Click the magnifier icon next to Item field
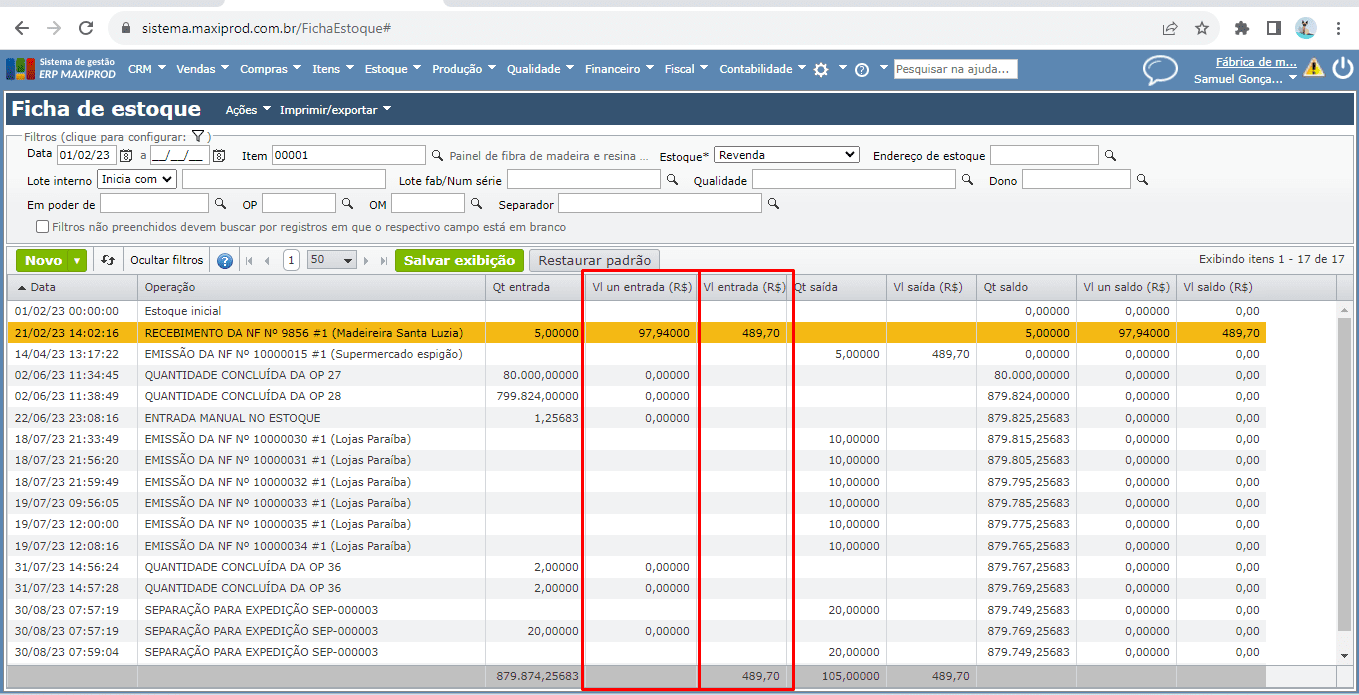1359x695 pixels. click(437, 156)
